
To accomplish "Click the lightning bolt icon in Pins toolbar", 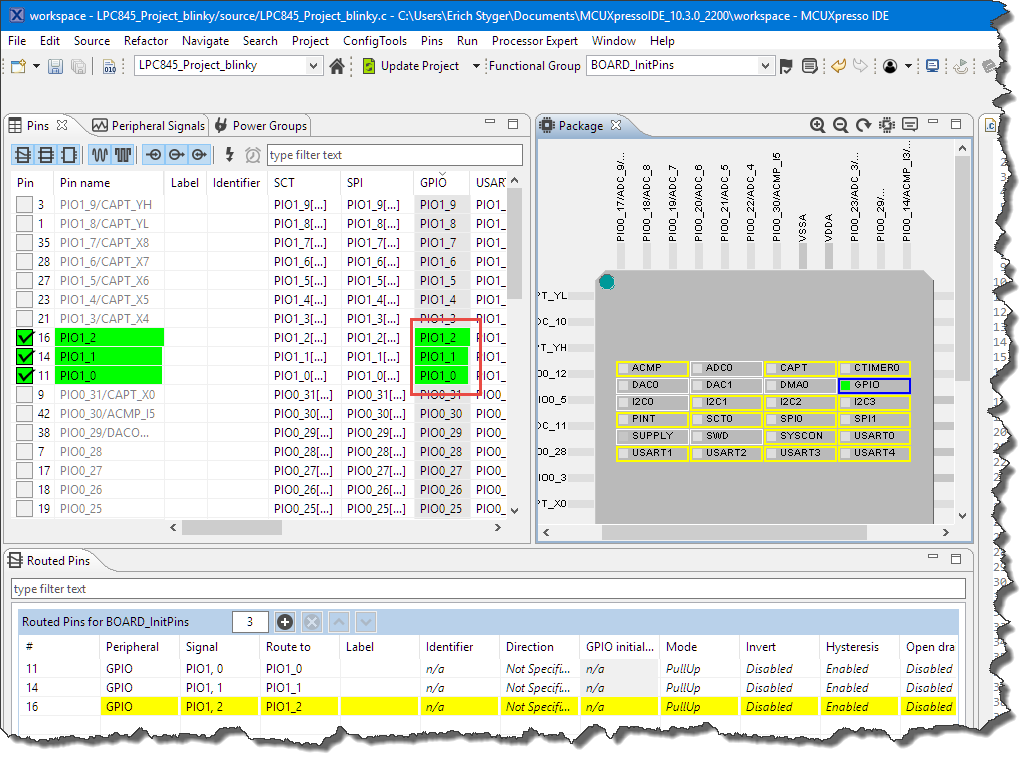I will 229,155.
